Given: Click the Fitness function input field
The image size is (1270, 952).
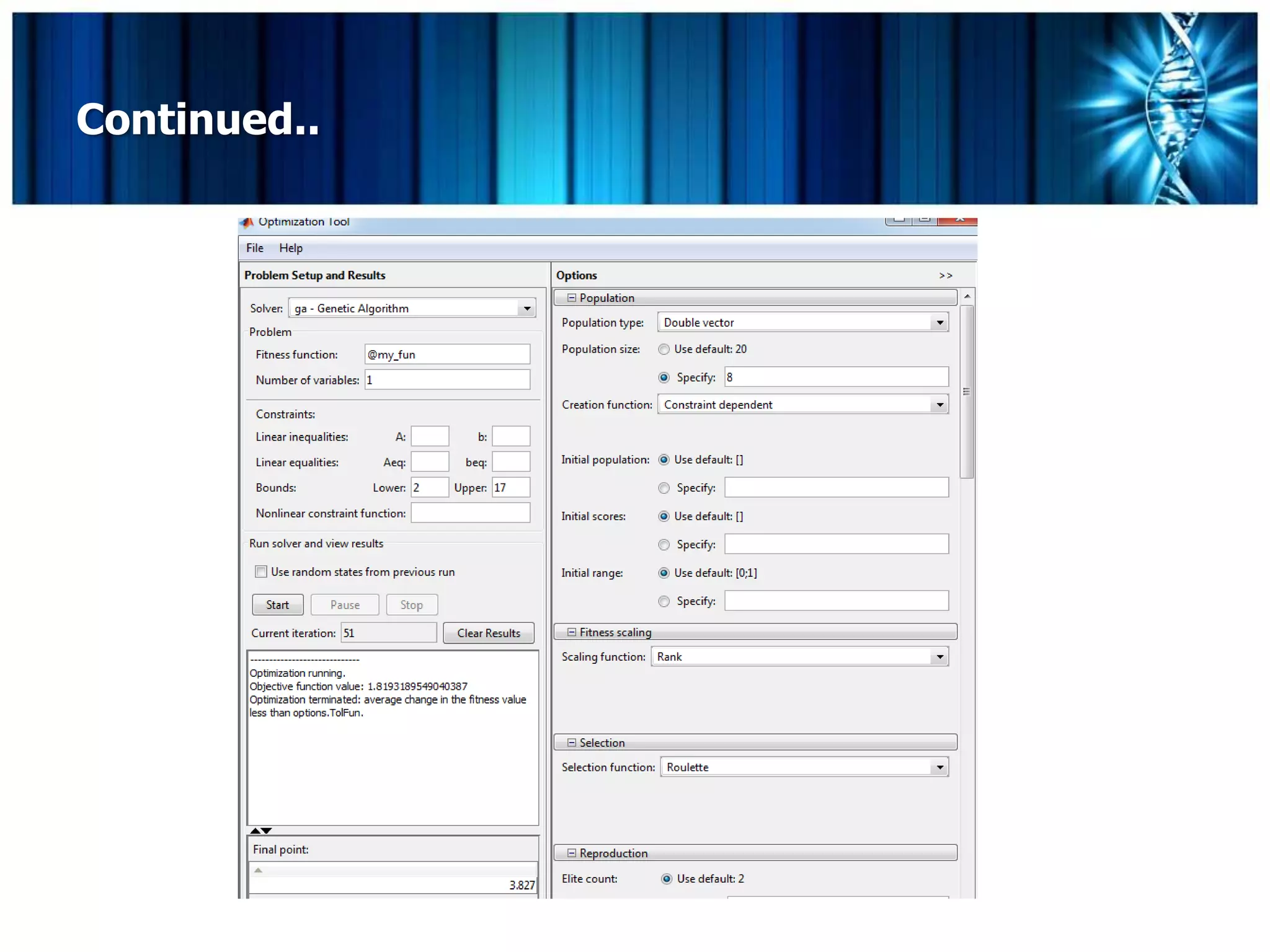Looking at the screenshot, I should point(446,355).
